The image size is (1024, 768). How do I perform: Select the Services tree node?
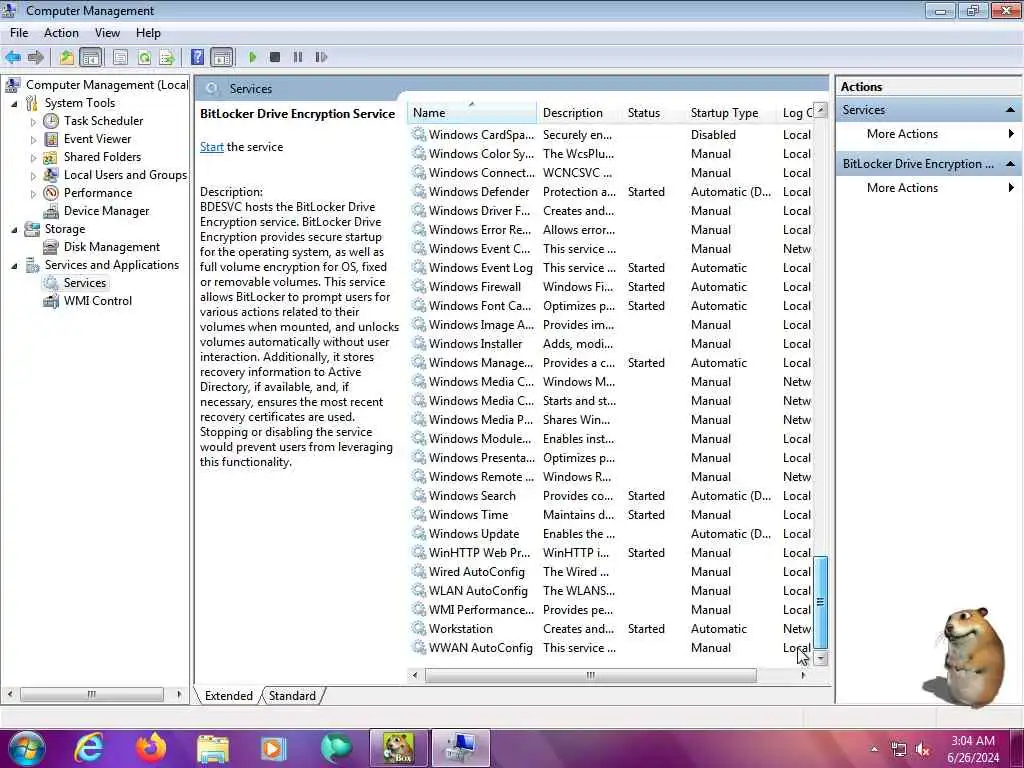click(84, 283)
